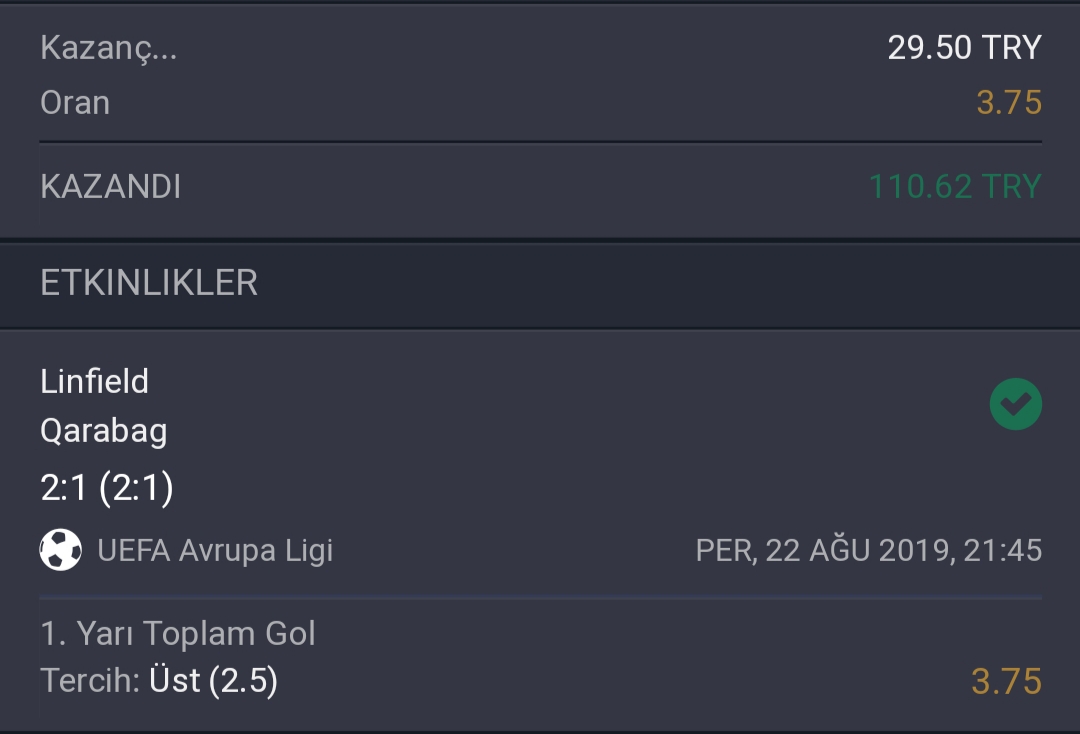The height and width of the screenshot is (734, 1080).
Task: Click the Tercih: Üst (2.5) selection
Action: [159, 680]
